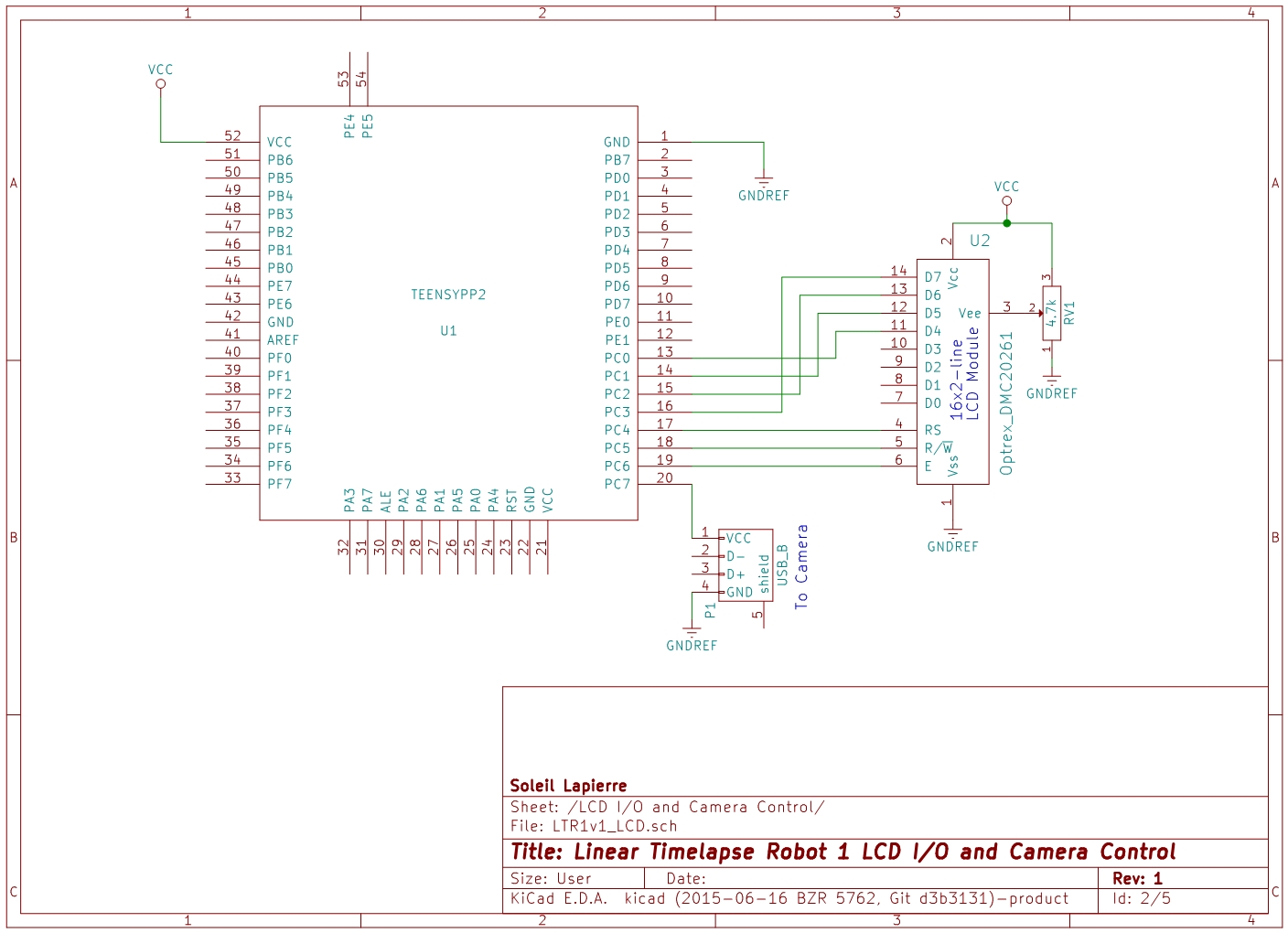The image size is (1288, 933).
Task: Select the USB_B connector symbol P1
Action: (746, 563)
